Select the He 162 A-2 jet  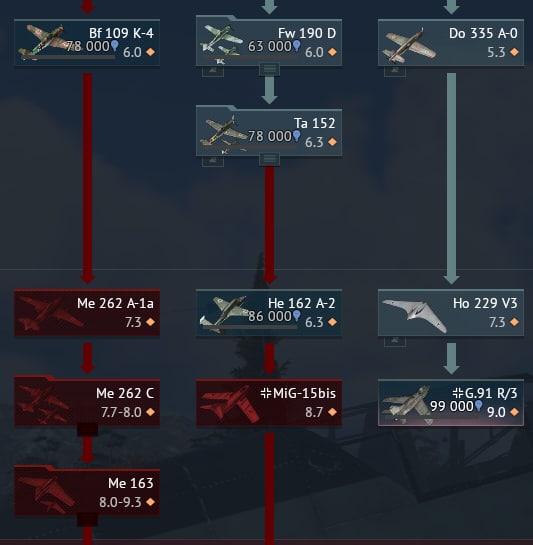coord(269,313)
